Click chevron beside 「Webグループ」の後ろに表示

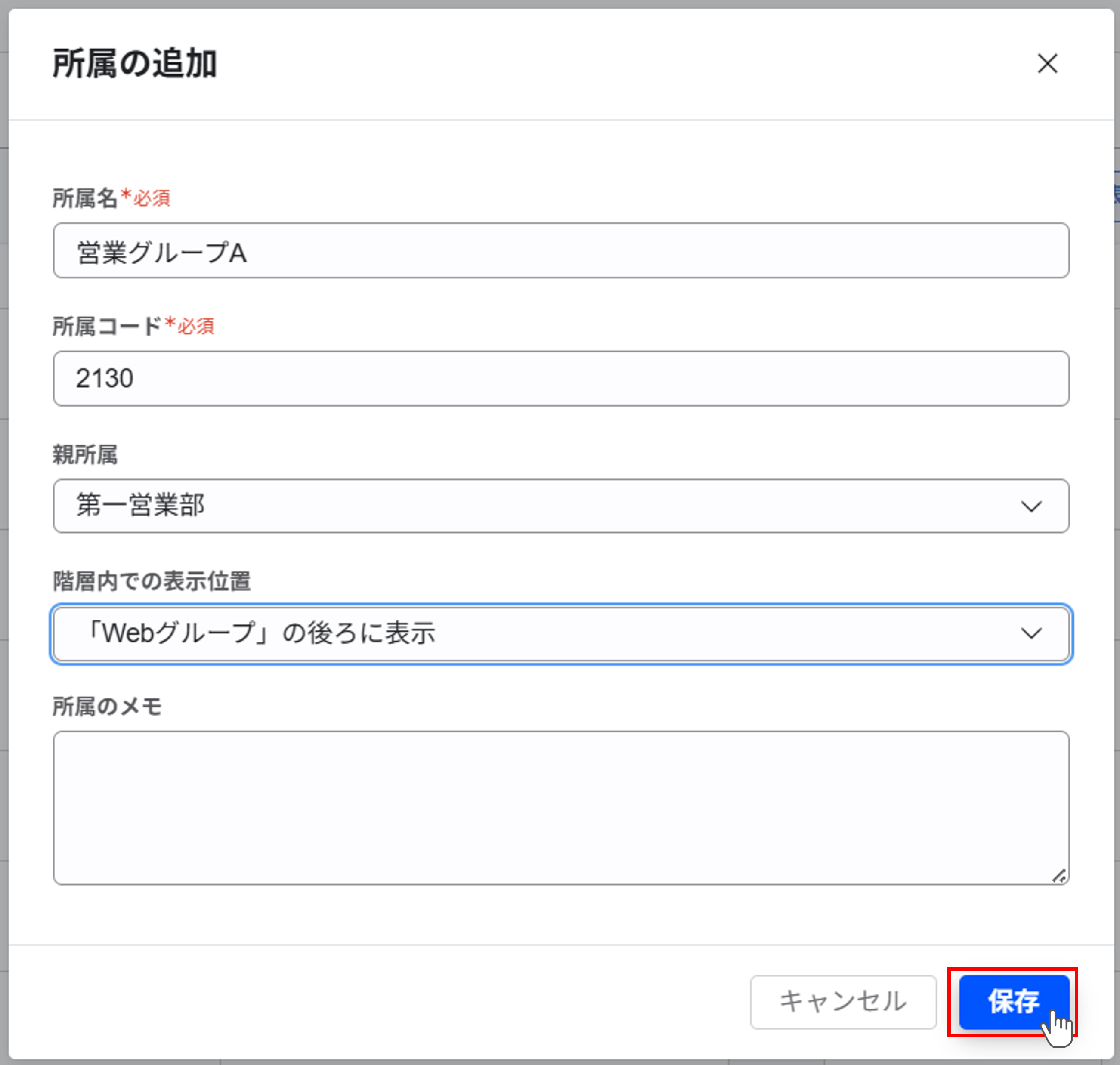click(x=1031, y=634)
